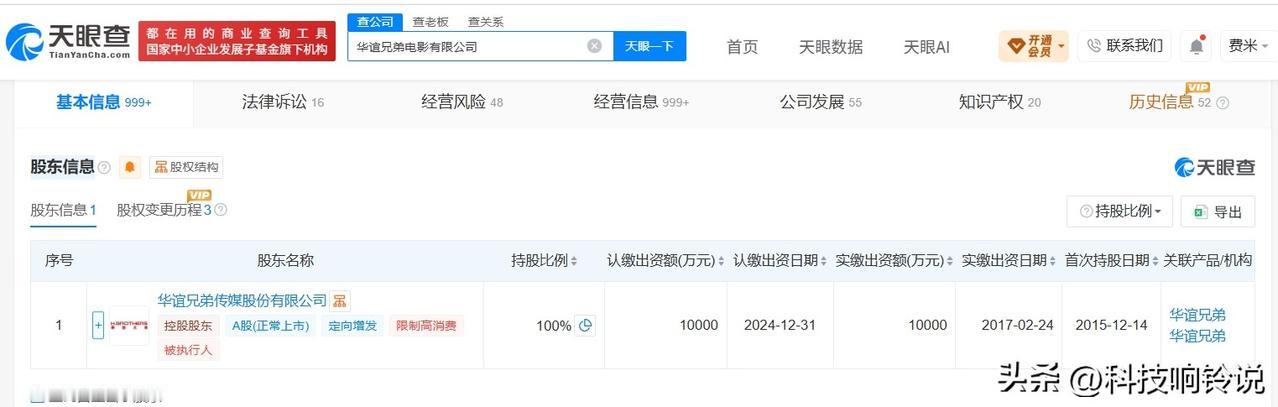The width and height of the screenshot is (1278, 407).
Task: Open the 历史信息 VIP tab
Action: click(1170, 102)
